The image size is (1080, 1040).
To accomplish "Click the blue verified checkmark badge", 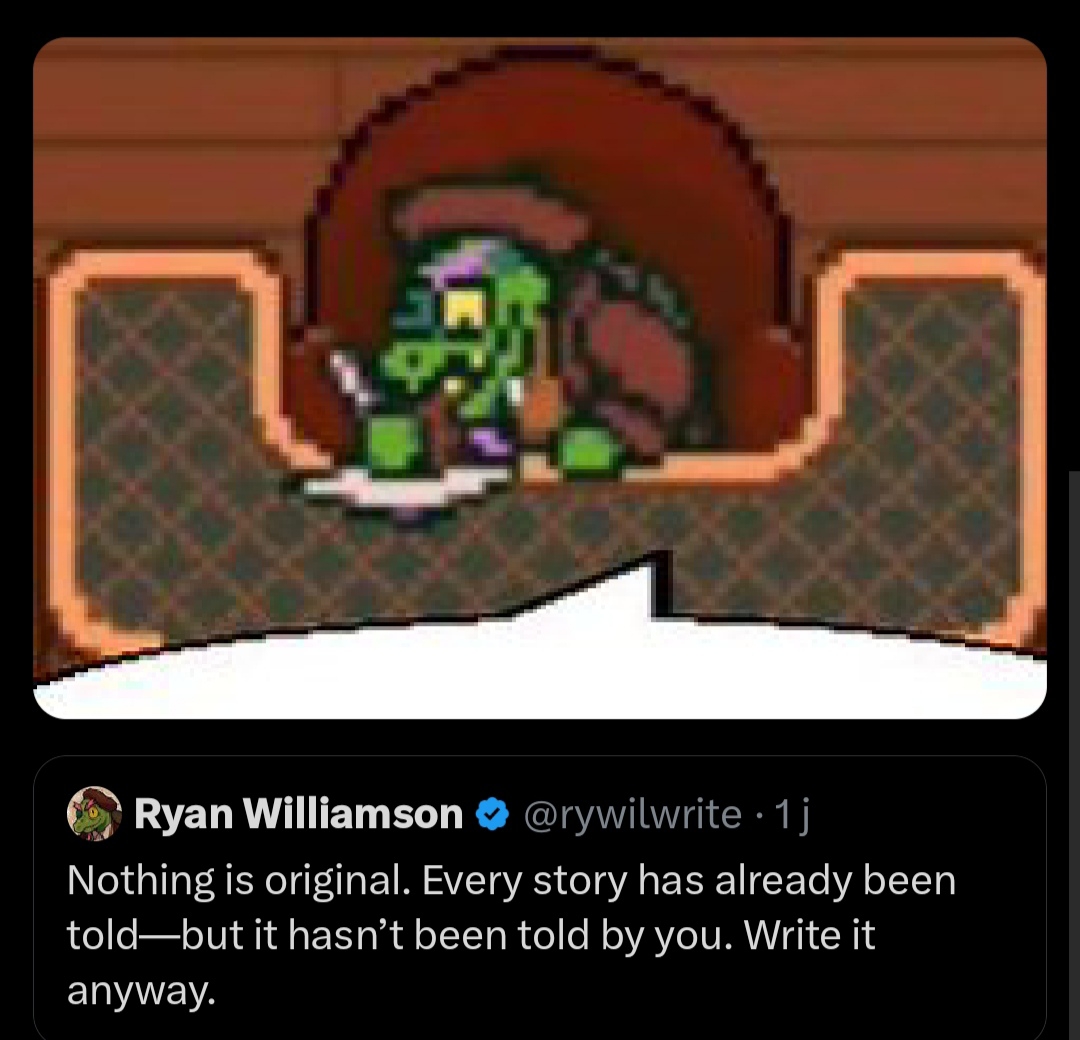I will click(x=492, y=815).
